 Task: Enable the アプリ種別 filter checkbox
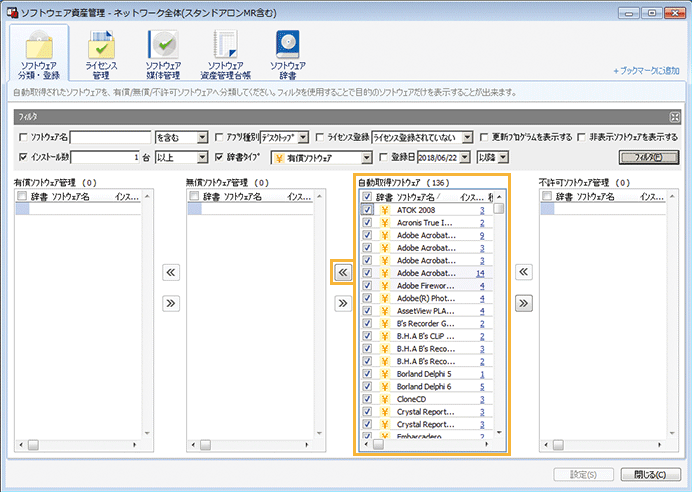(x=218, y=137)
